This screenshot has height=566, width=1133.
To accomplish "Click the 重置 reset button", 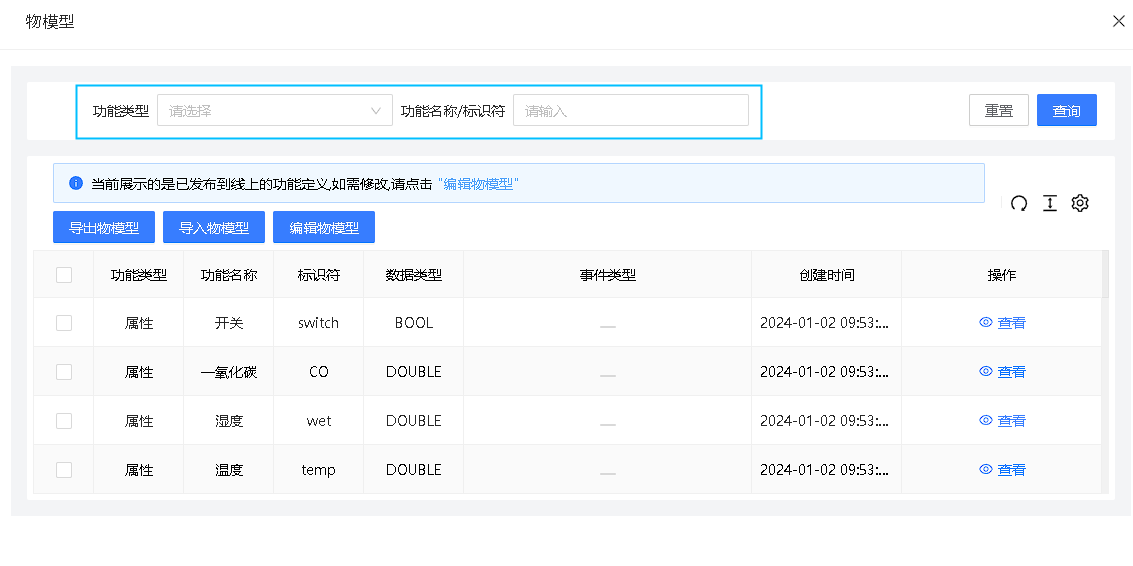I will [x=998, y=111].
